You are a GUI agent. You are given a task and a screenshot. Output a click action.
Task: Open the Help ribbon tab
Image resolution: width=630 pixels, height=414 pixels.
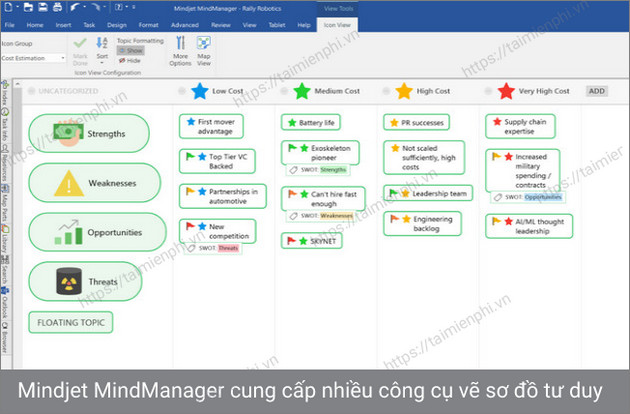(x=304, y=25)
